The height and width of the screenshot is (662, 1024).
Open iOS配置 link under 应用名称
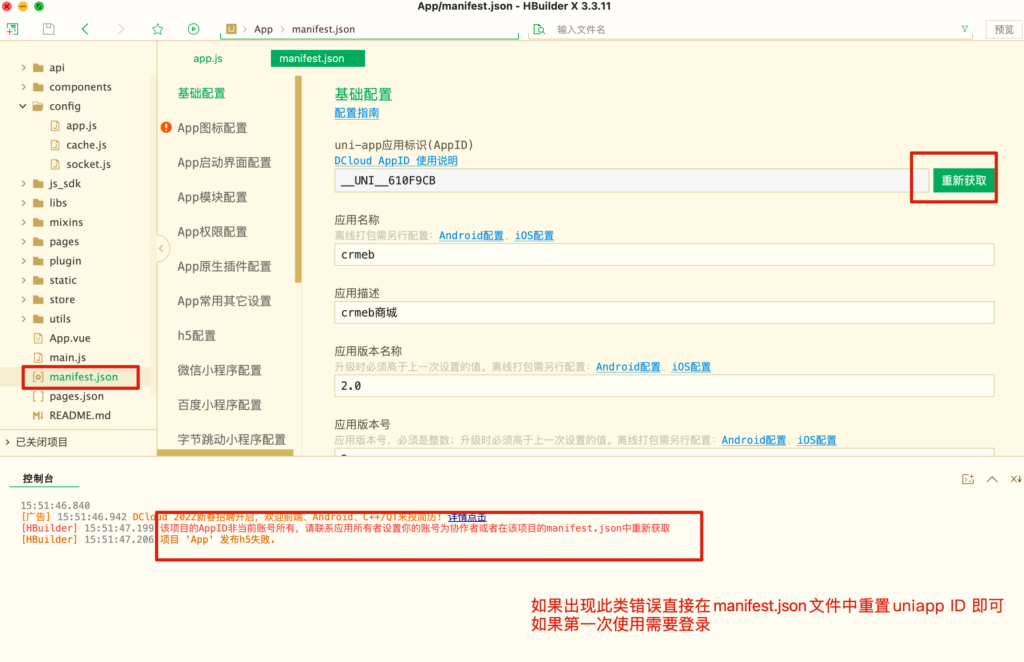point(534,236)
